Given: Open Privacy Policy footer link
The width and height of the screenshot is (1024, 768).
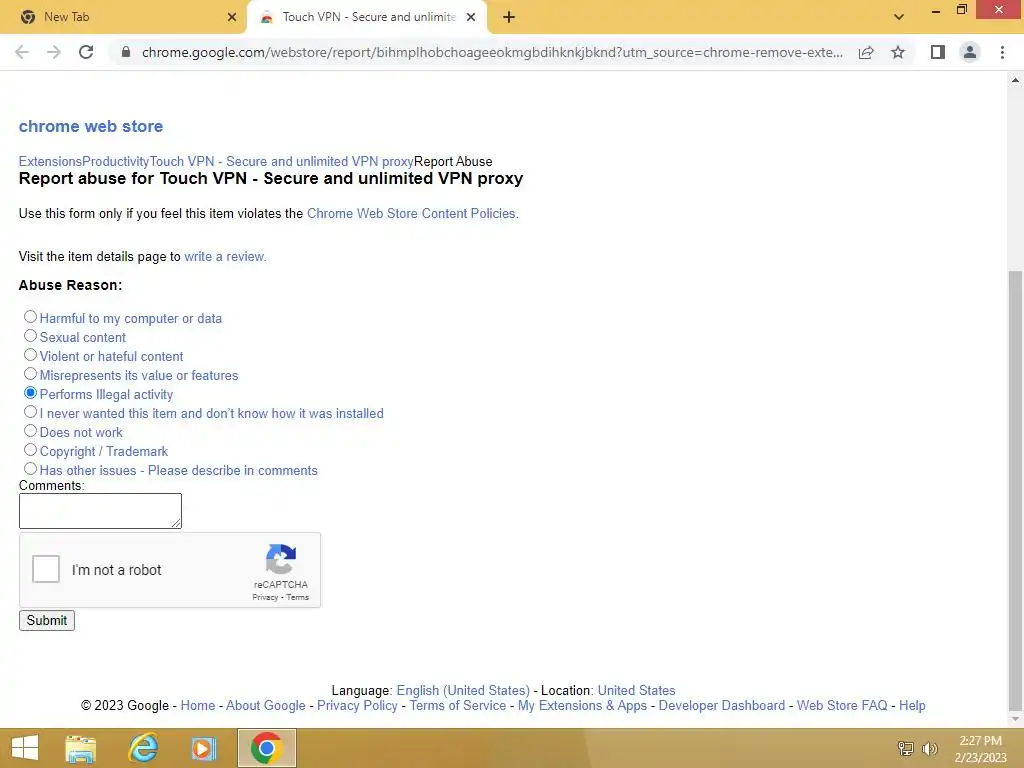Looking at the screenshot, I should 357,705.
